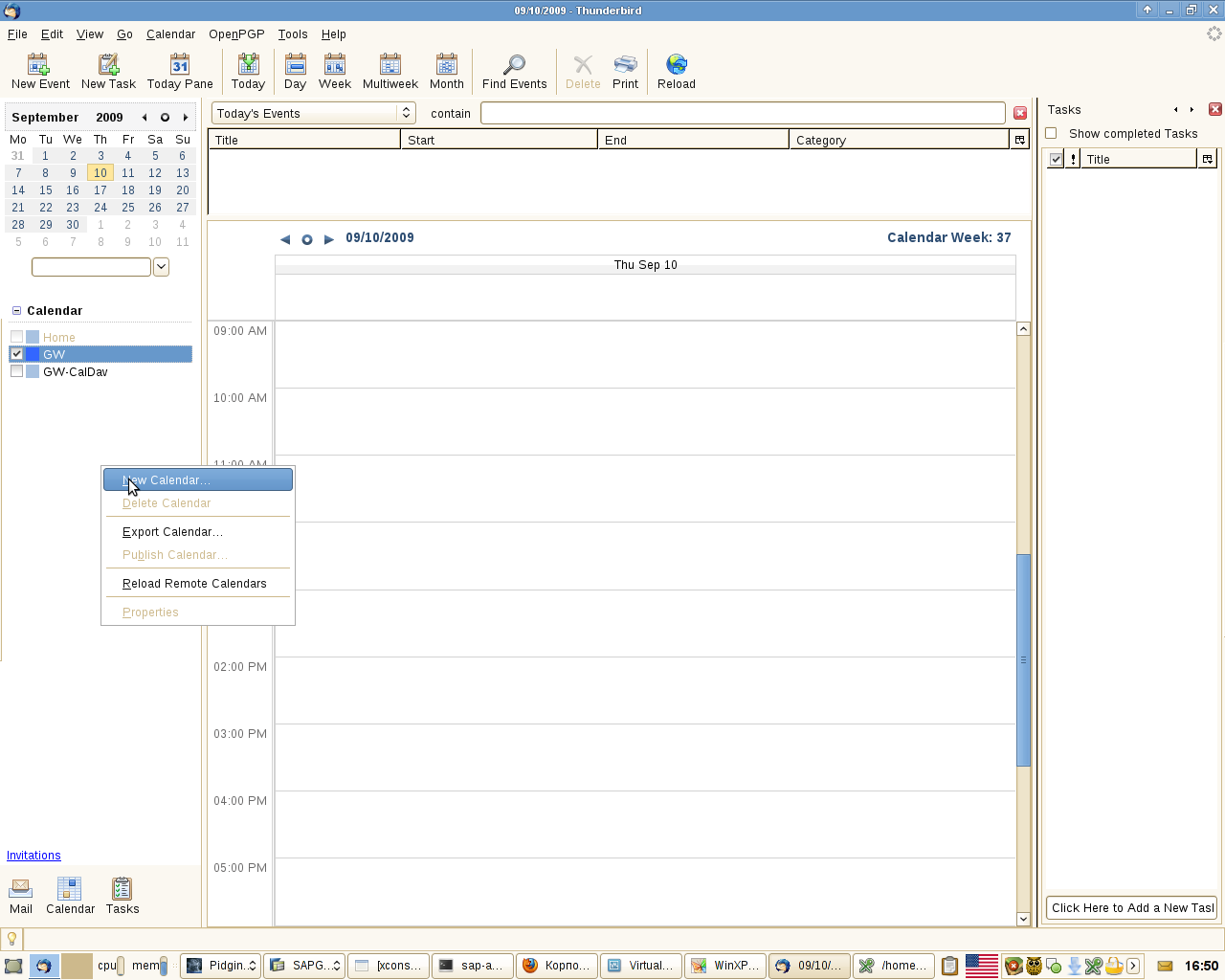Focus the event search text field
Viewport: 1225px width, 980px height.
click(x=743, y=113)
